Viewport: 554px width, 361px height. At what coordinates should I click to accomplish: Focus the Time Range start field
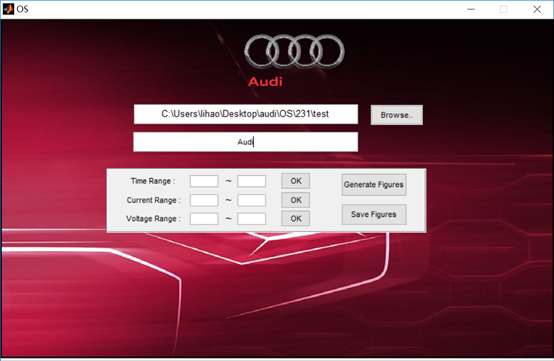point(204,181)
